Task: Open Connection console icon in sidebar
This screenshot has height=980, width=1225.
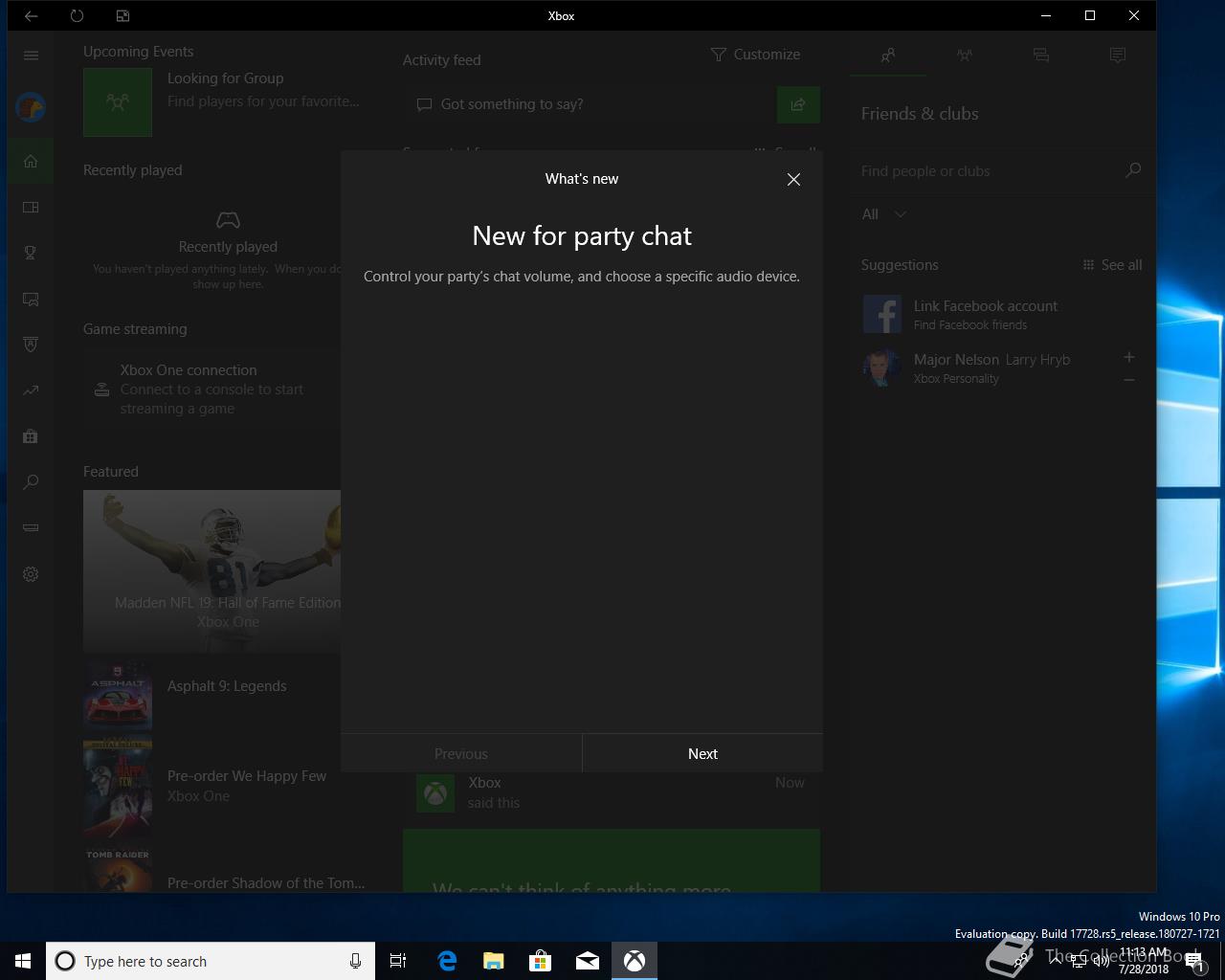Action: [x=31, y=527]
